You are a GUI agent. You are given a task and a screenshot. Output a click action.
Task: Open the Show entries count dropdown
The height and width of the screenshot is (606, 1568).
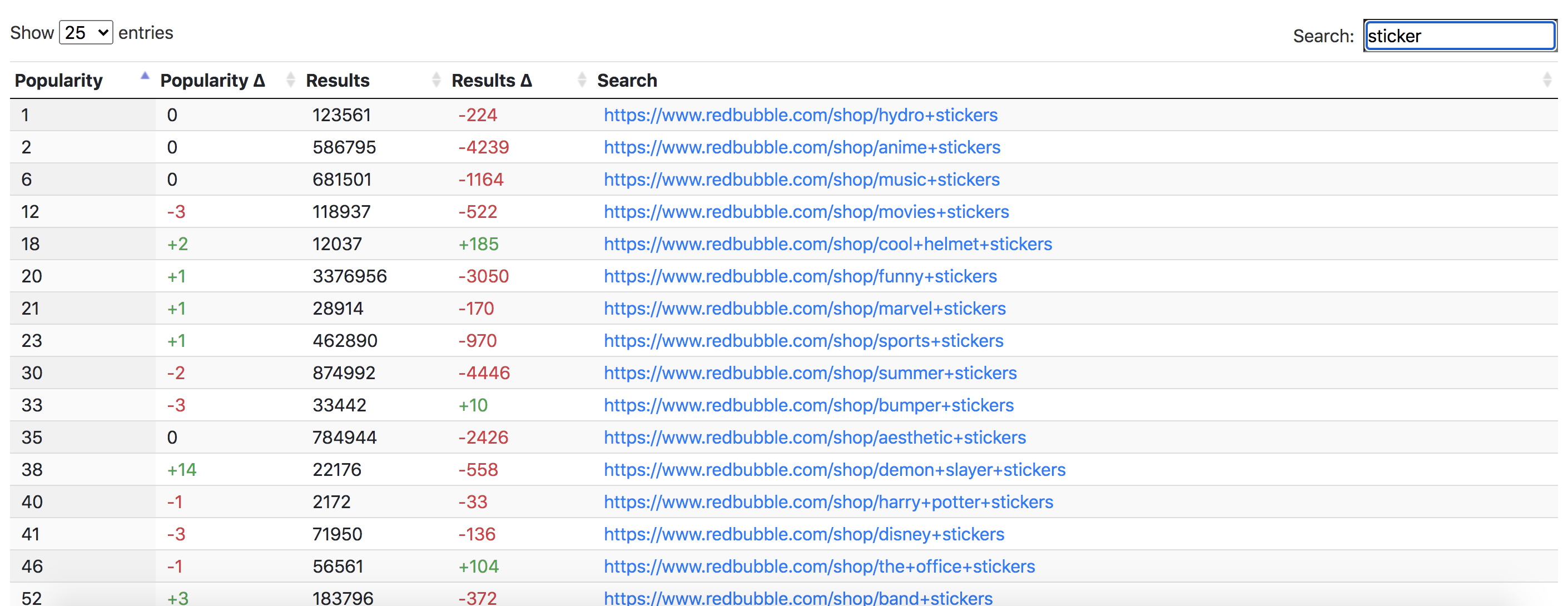86,32
